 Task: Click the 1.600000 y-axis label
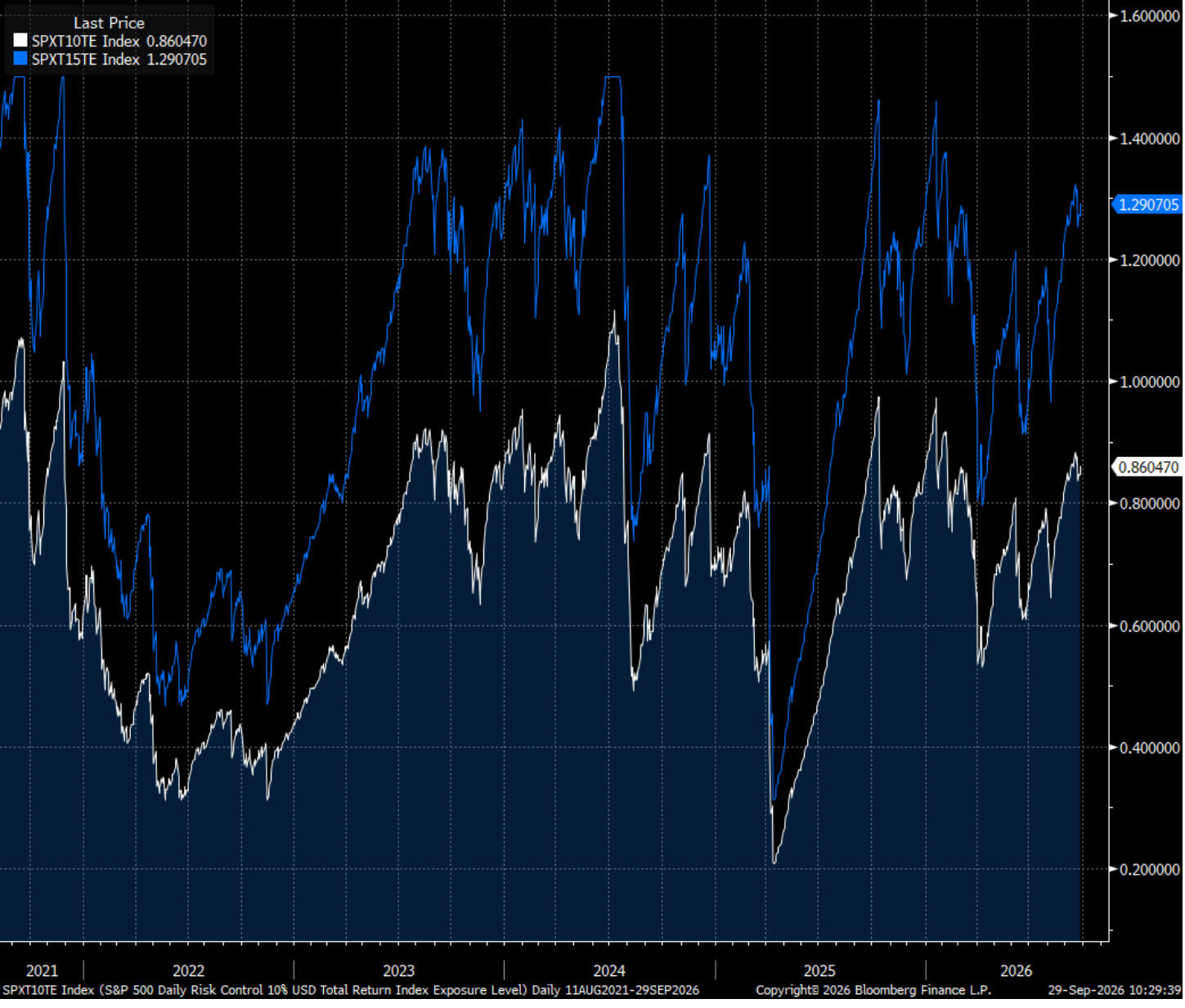click(x=1149, y=16)
